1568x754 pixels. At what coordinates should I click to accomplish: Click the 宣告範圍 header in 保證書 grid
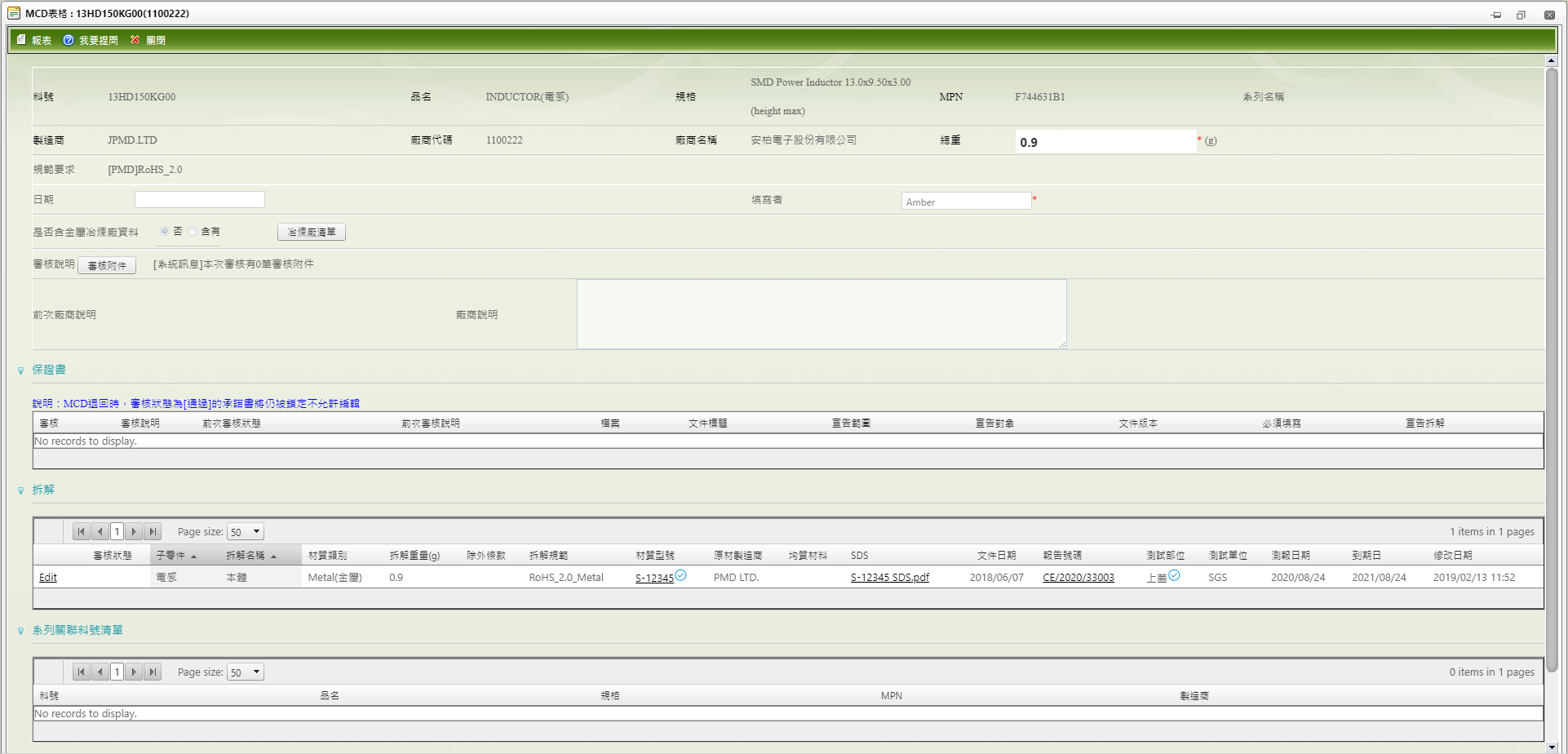(x=851, y=423)
